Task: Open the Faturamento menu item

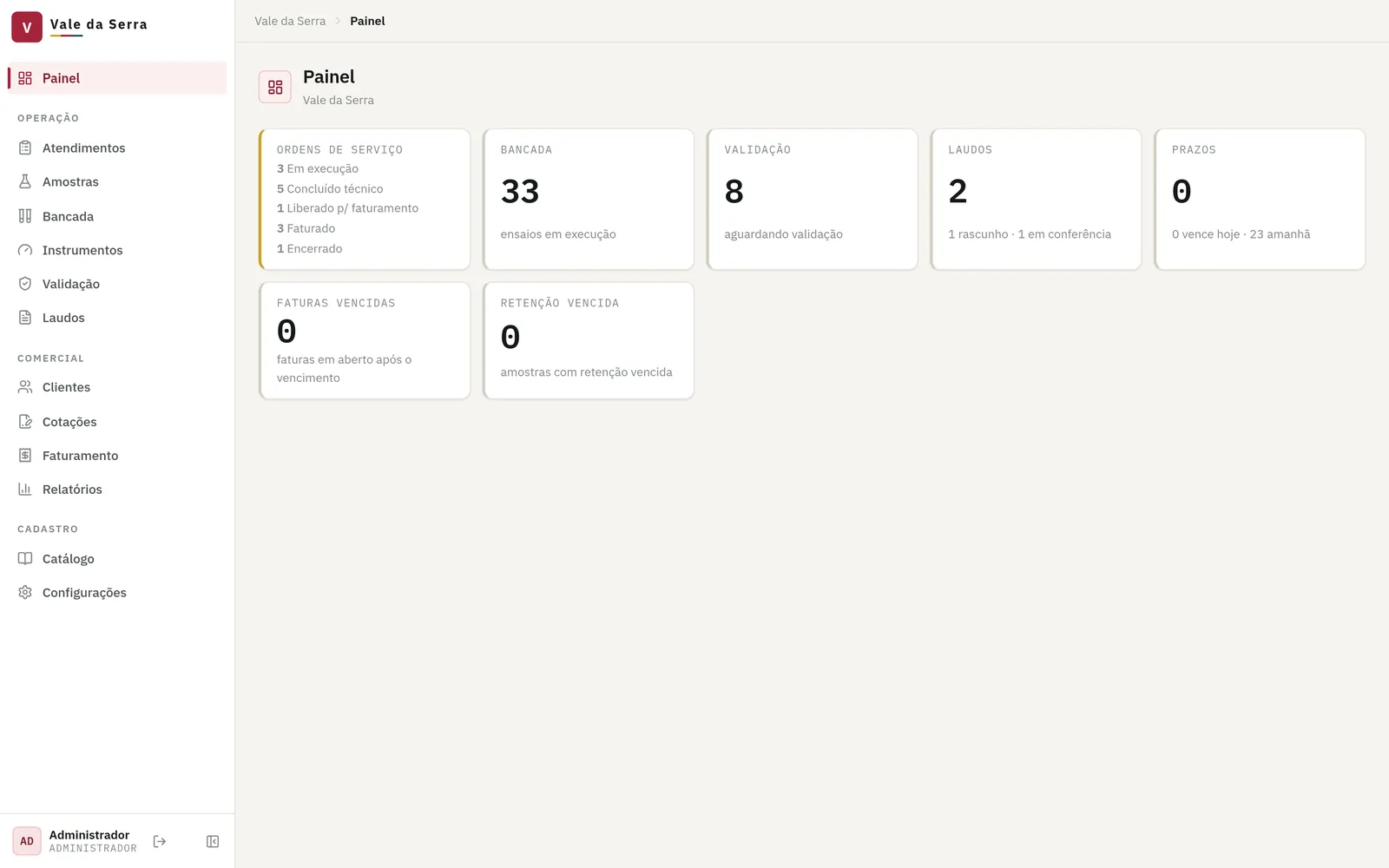Action: pyautogui.click(x=117, y=456)
